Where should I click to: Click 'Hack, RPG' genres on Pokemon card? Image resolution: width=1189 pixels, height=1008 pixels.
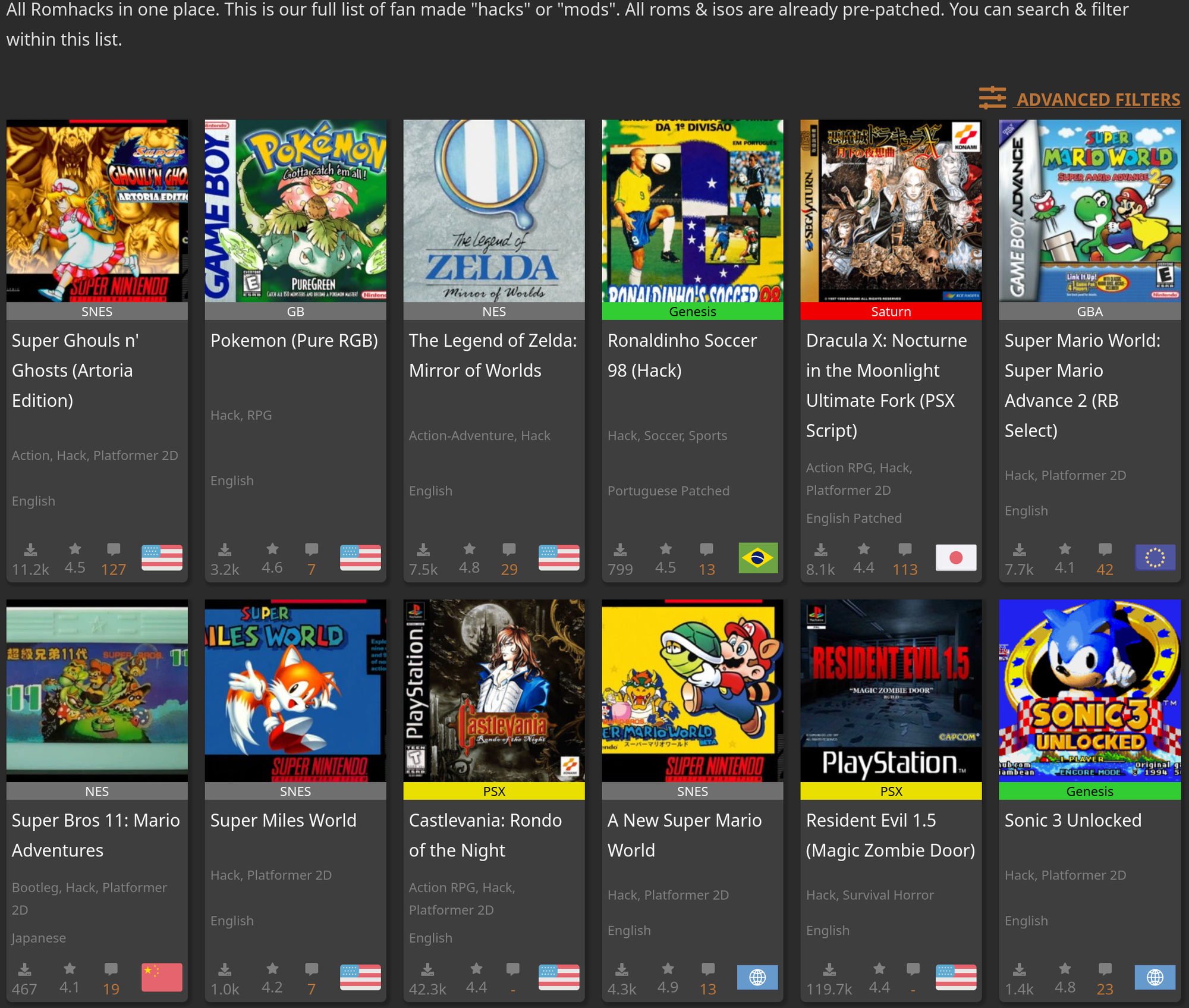coord(241,415)
